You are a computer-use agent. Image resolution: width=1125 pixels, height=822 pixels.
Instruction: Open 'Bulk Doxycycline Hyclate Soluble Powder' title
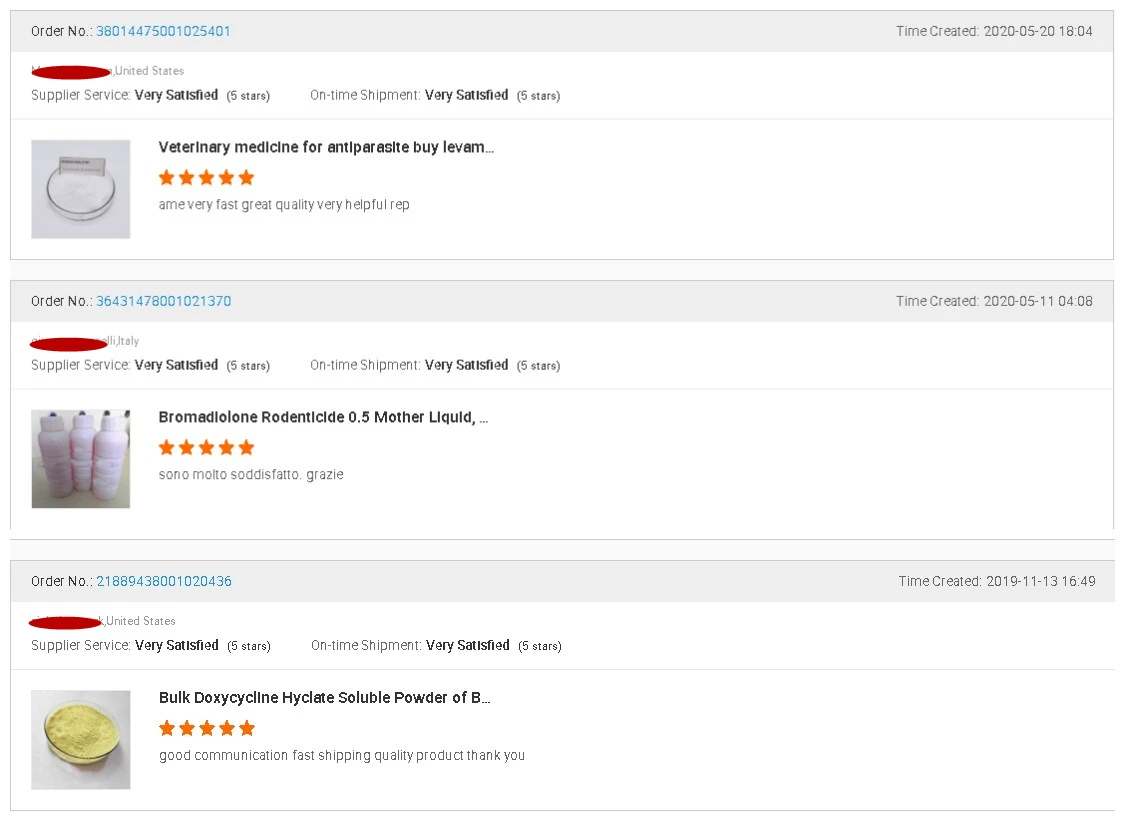point(324,697)
